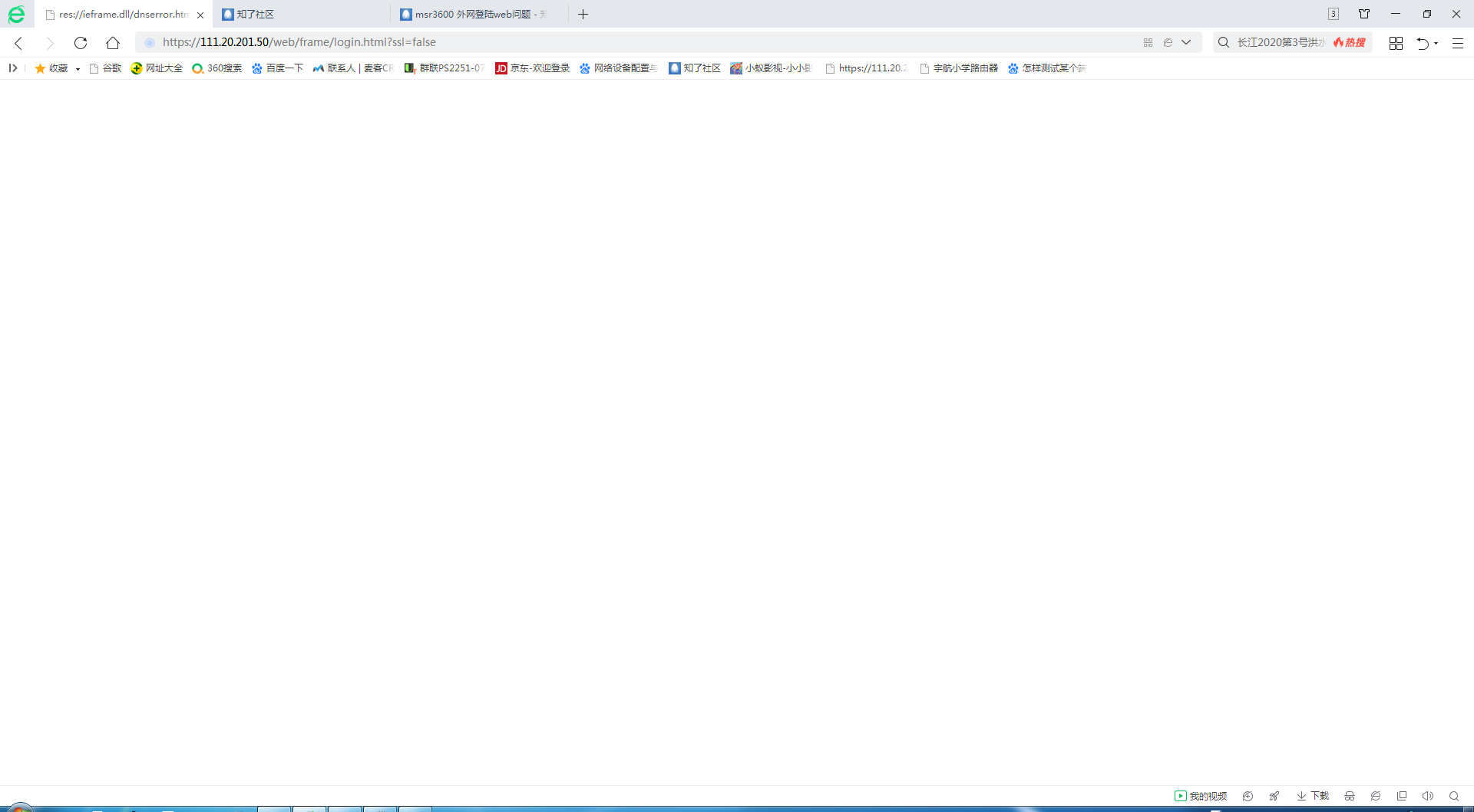
Task: Switch to the first 知了社区 tab
Action: [299, 15]
